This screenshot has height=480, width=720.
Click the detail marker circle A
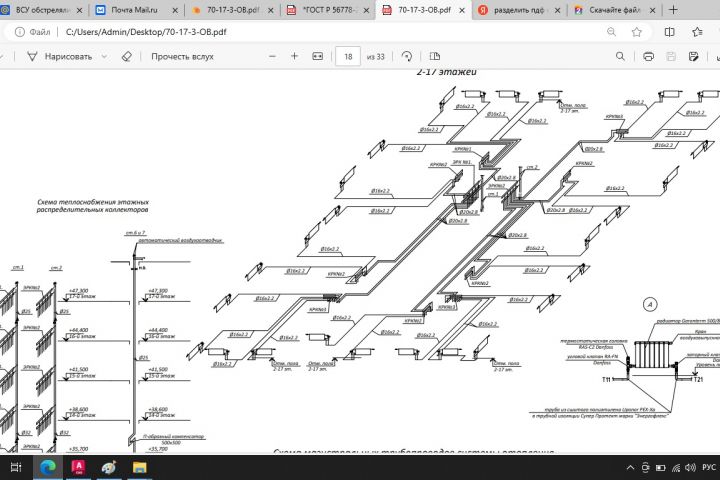pos(650,304)
